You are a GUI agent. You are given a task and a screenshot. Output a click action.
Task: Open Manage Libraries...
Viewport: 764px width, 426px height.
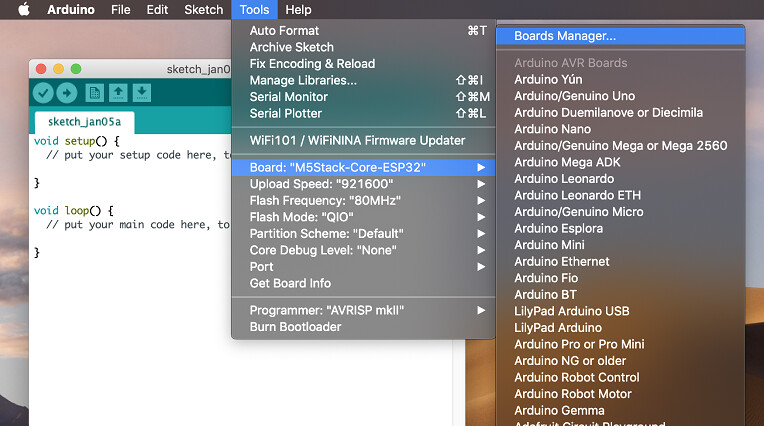pyautogui.click(x=363, y=80)
